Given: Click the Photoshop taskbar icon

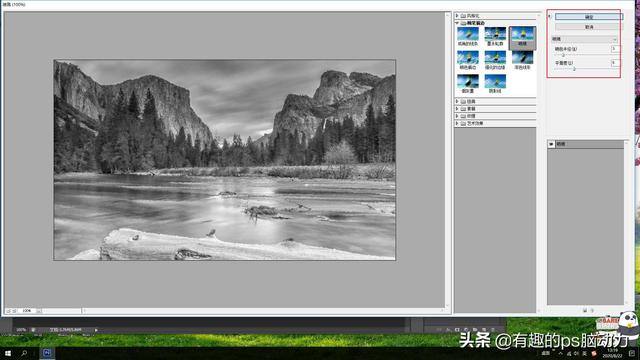Looking at the screenshot, I should click(x=47, y=353).
